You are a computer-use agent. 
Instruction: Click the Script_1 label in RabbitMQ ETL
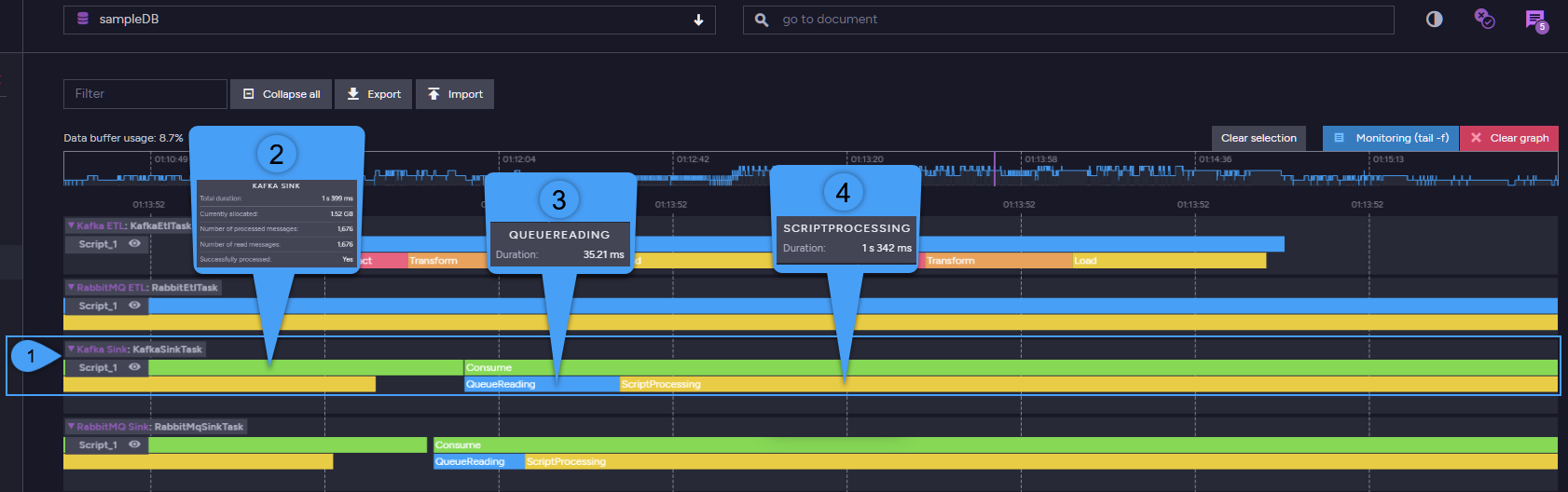pyautogui.click(x=98, y=306)
